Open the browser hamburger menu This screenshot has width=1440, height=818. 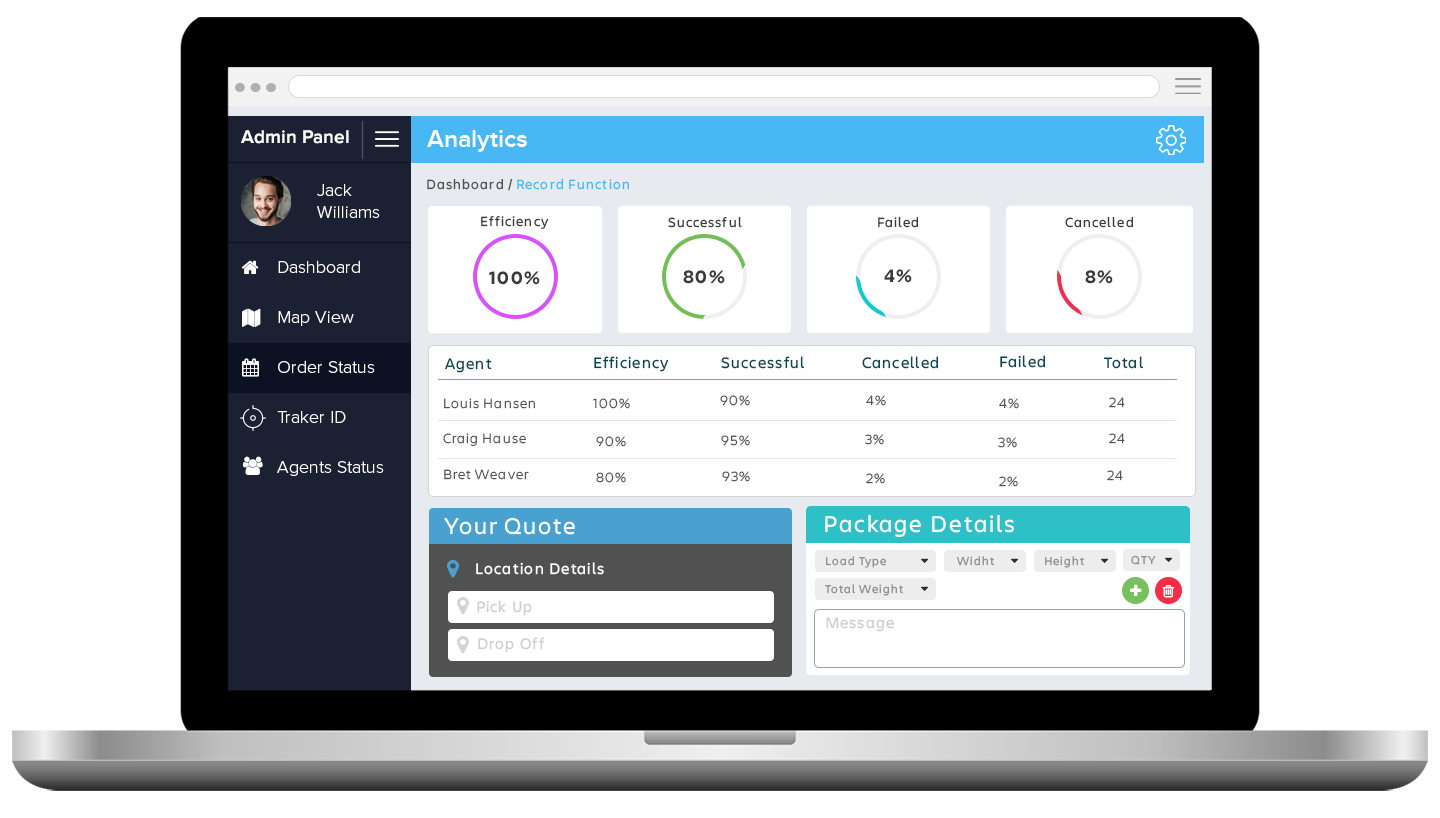pyautogui.click(x=1187, y=86)
